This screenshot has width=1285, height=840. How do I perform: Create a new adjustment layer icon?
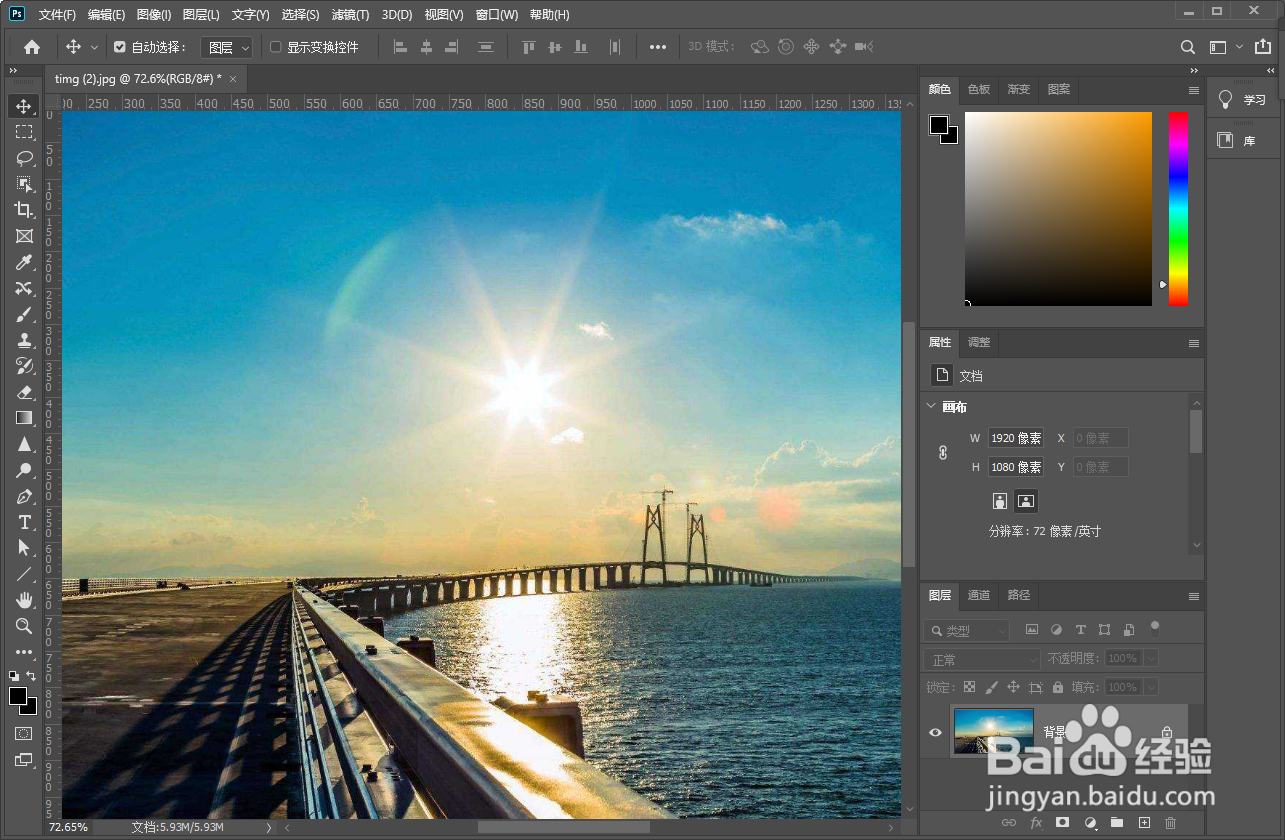click(1090, 823)
